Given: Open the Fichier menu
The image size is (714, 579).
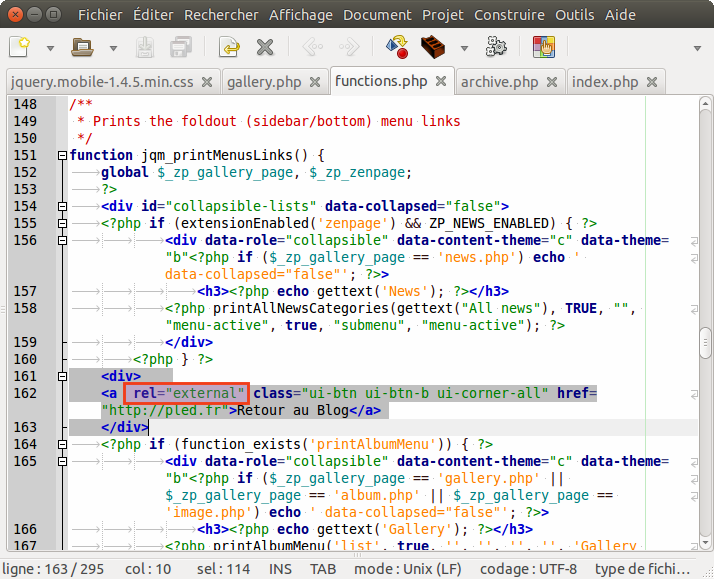Looking at the screenshot, I should pos(100,15).
